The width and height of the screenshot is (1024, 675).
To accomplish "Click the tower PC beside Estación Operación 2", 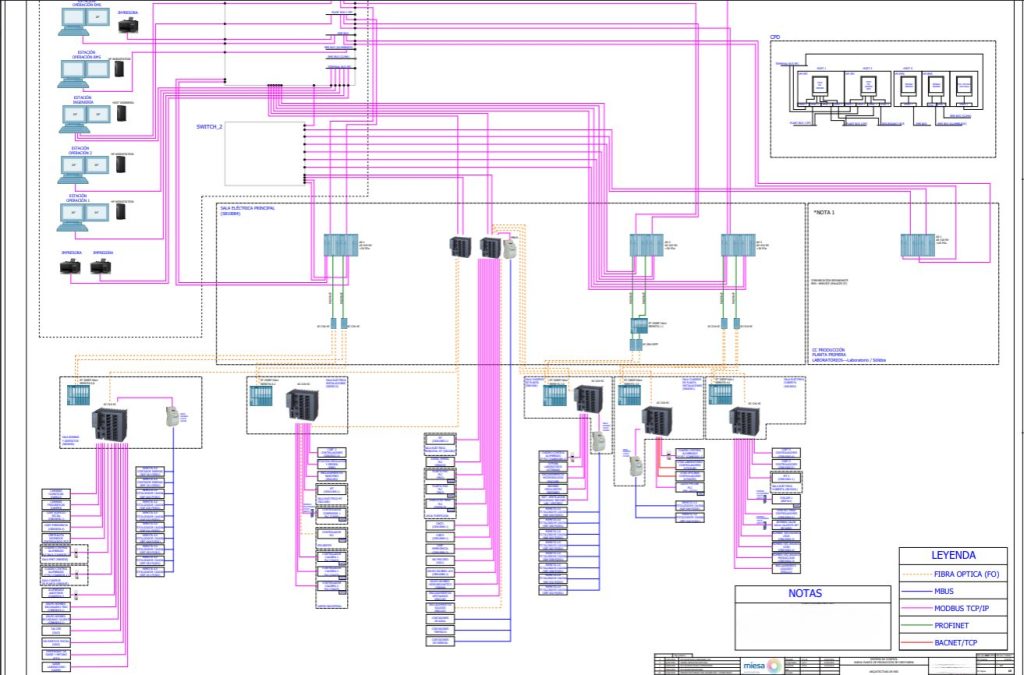I will click(x=121, y=164).
